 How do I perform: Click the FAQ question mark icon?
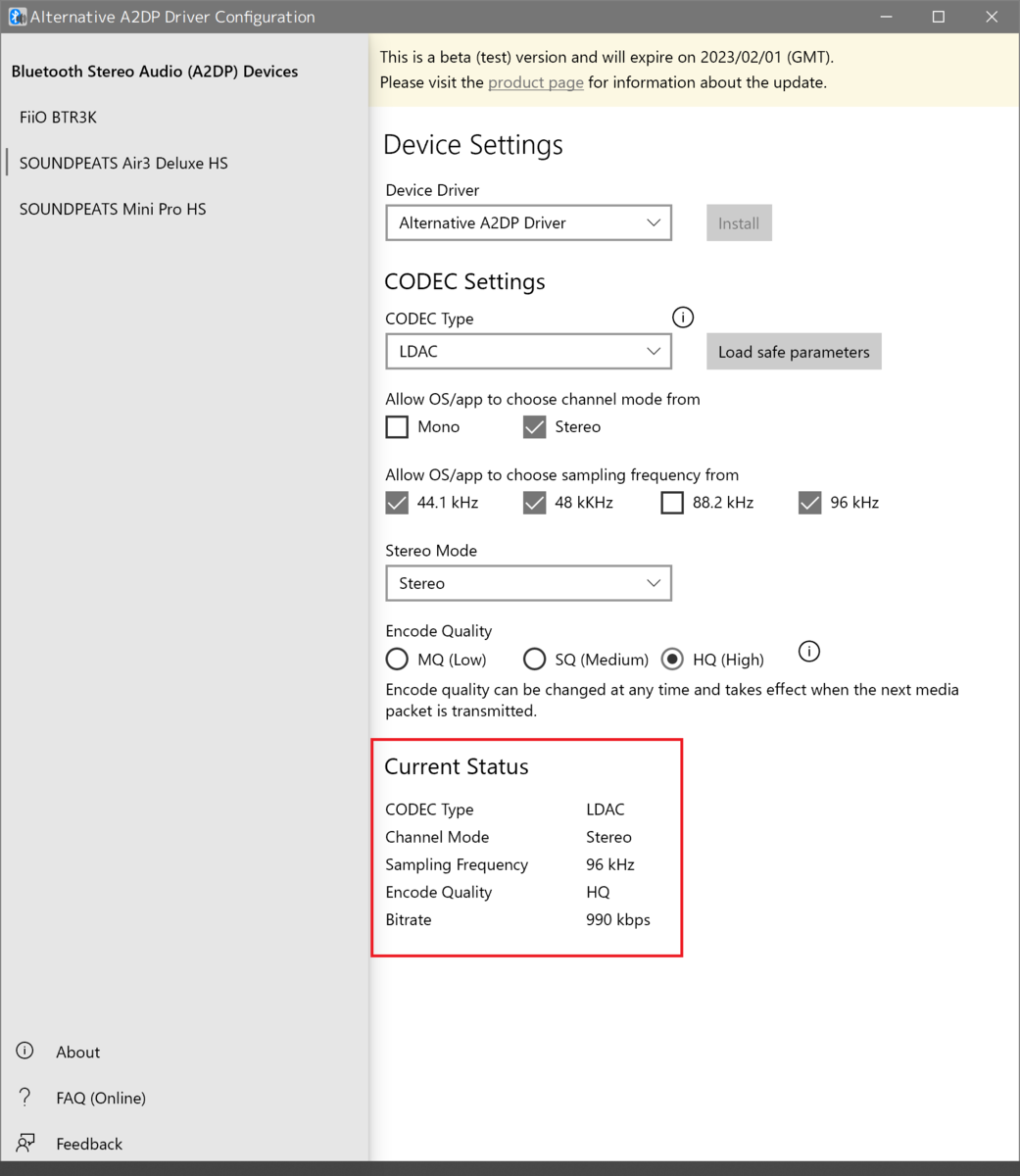[24, 1097]
